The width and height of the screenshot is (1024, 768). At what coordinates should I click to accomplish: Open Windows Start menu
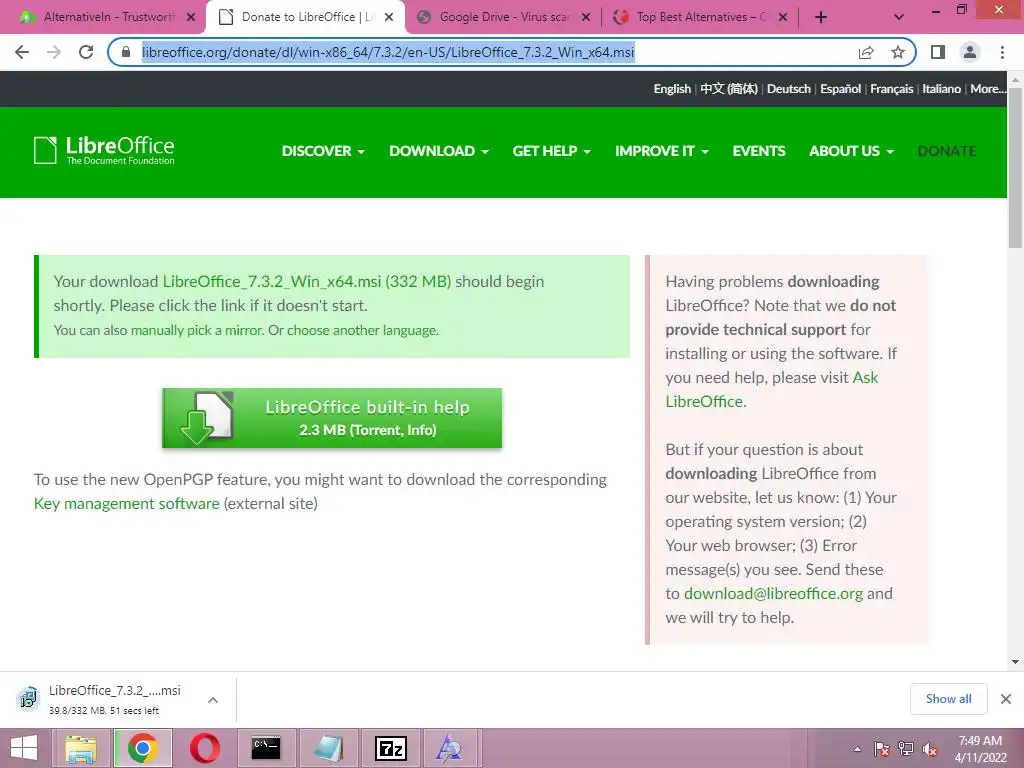click(24, 748)
